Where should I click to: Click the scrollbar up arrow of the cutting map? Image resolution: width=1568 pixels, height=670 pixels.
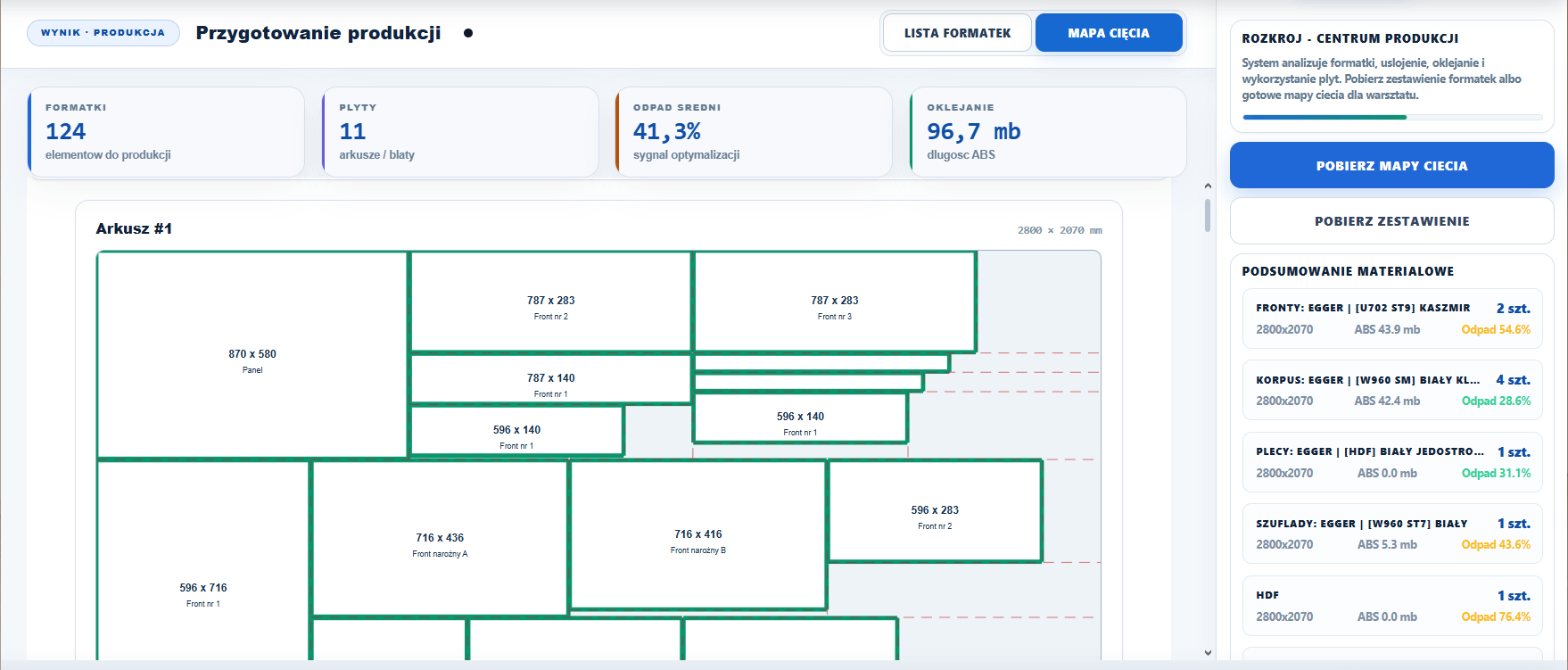1208,186
